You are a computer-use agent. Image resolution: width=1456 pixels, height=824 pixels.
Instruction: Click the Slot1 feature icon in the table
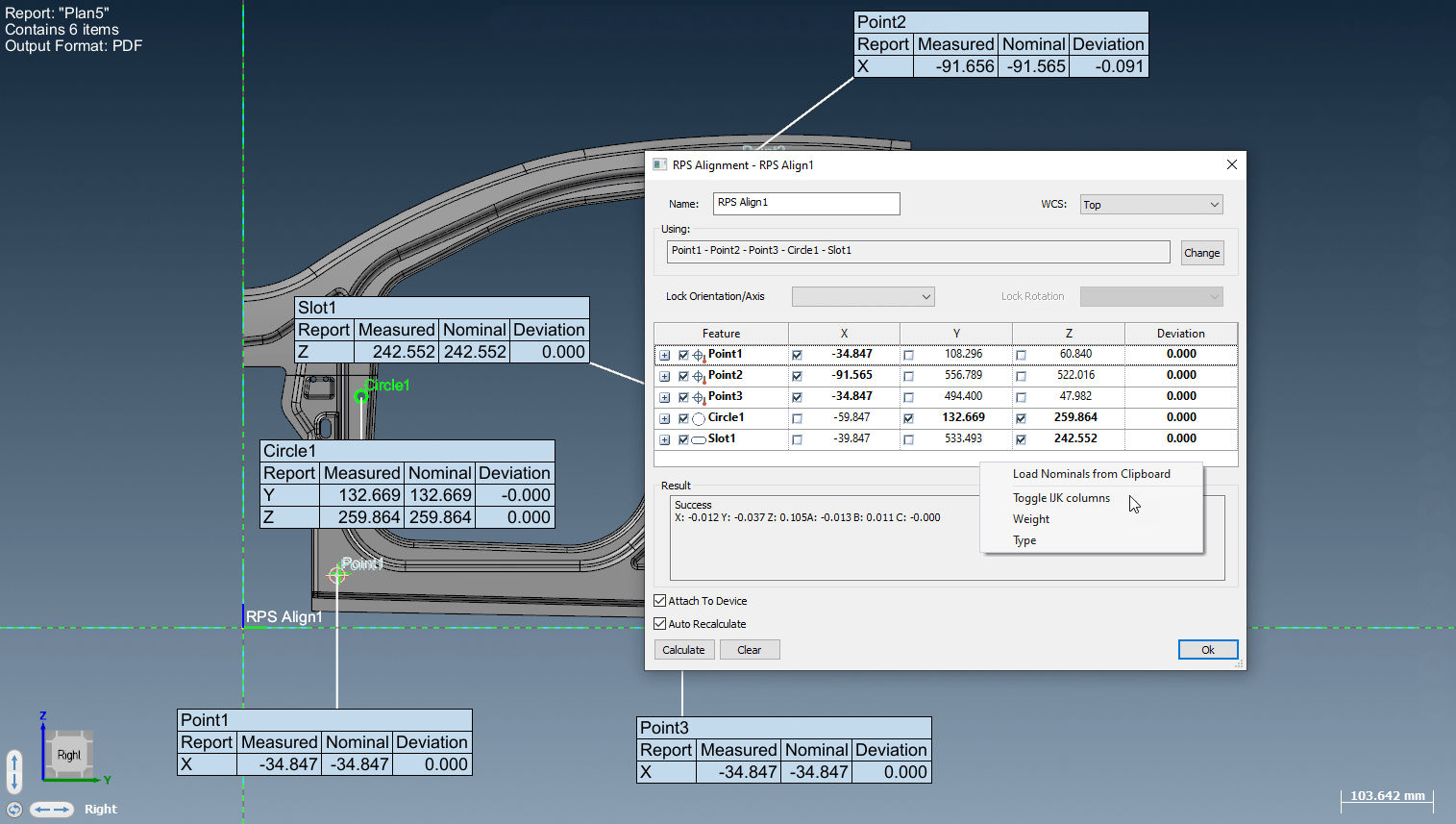click(699, 439)
